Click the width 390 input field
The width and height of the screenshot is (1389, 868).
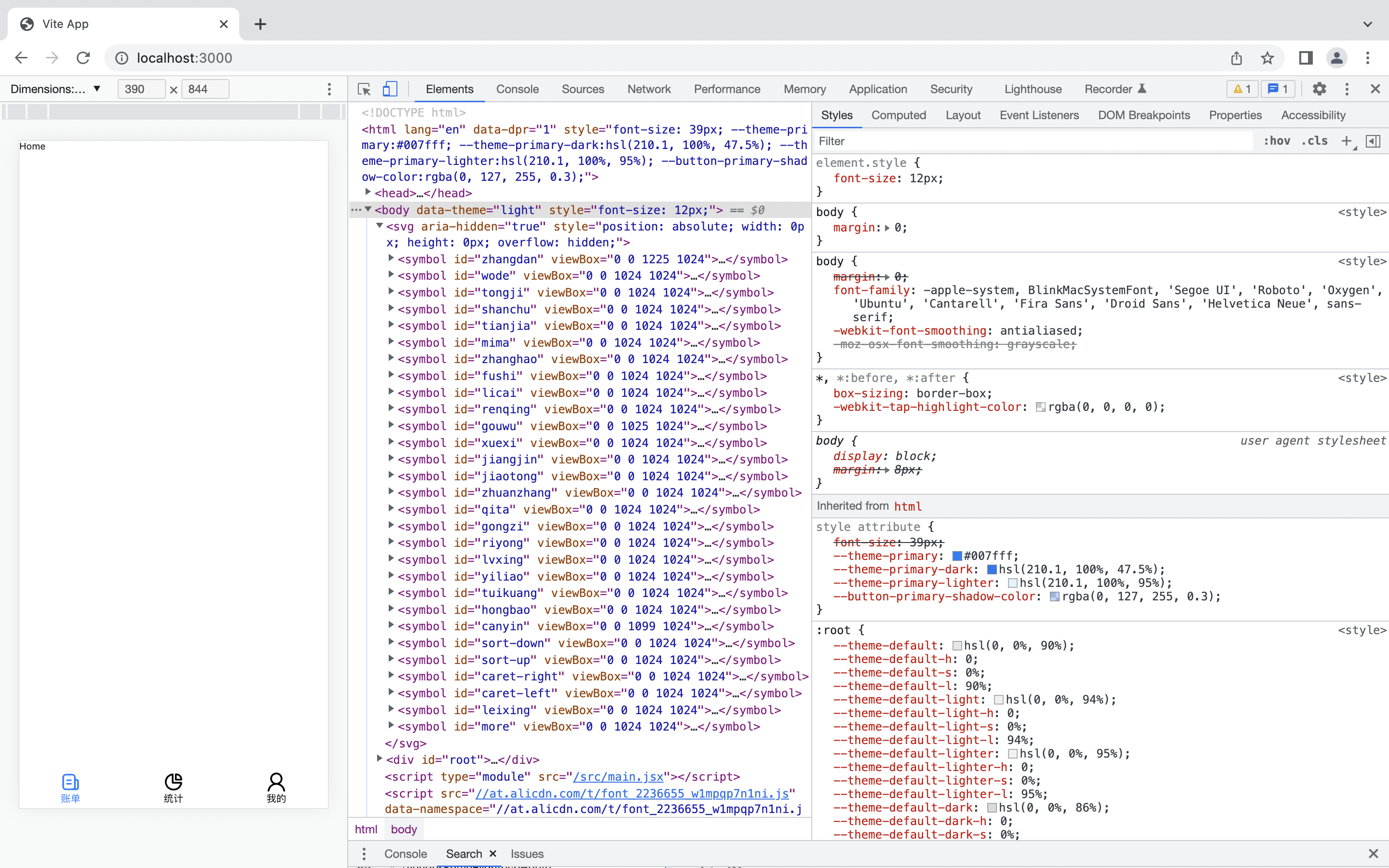click(x=141, y=89)
